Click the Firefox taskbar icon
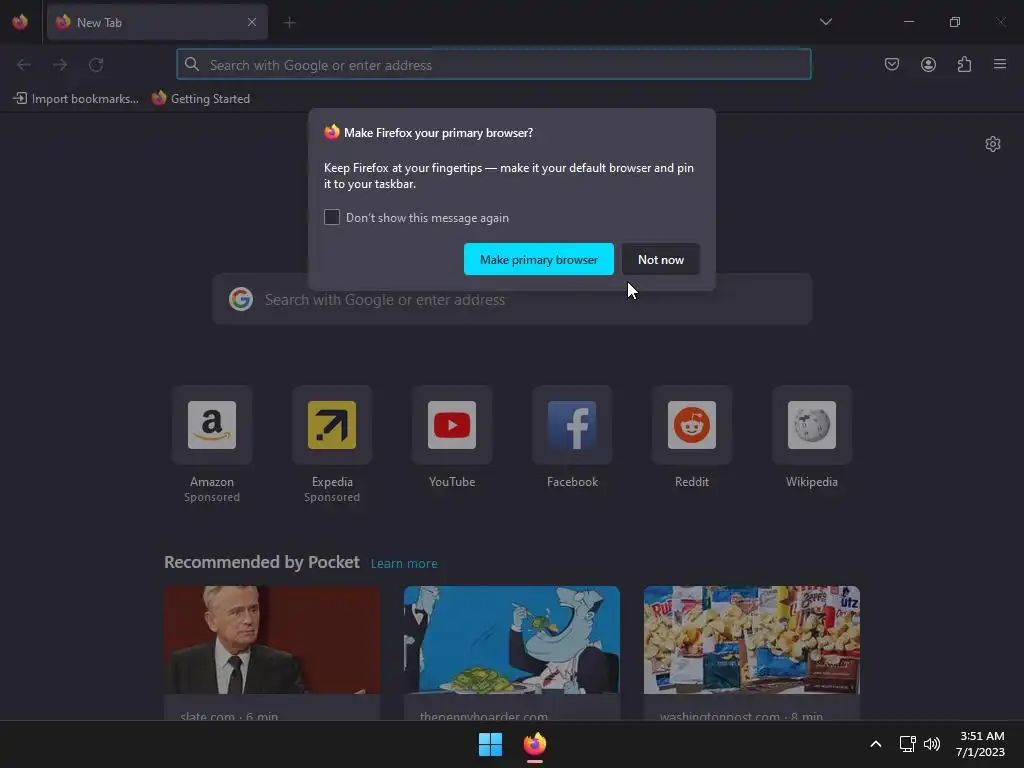This screenshot has width=1024, height=768. coord(534,744)
